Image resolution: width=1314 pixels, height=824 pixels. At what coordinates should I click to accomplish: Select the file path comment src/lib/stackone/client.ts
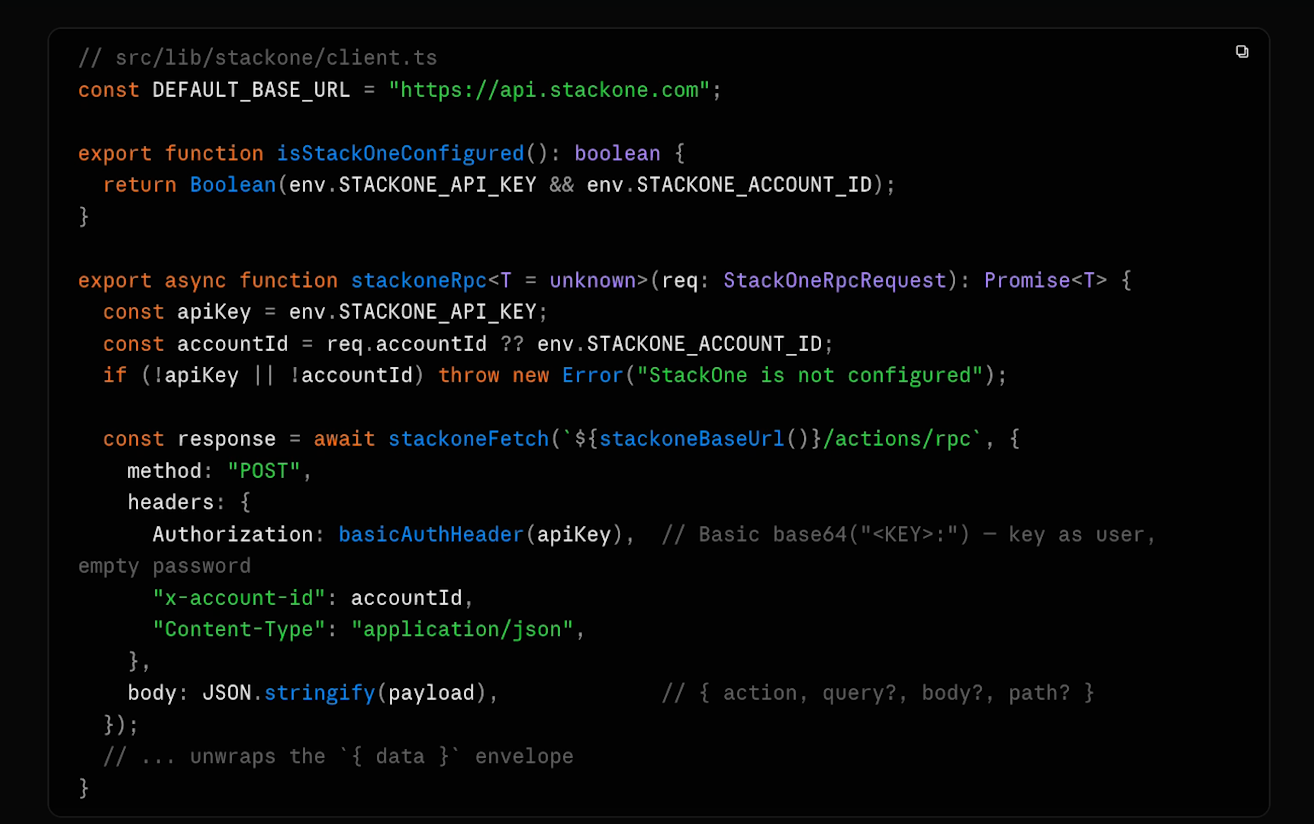click(258, 58)
